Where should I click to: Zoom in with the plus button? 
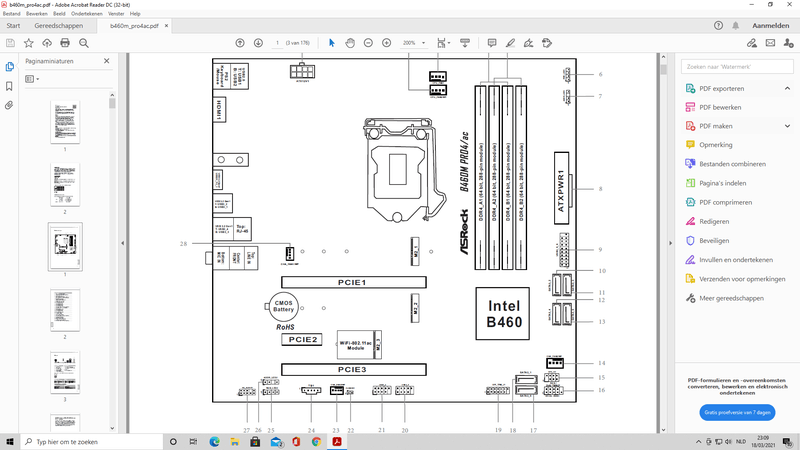pyautogui.click(x=387, y=43)
